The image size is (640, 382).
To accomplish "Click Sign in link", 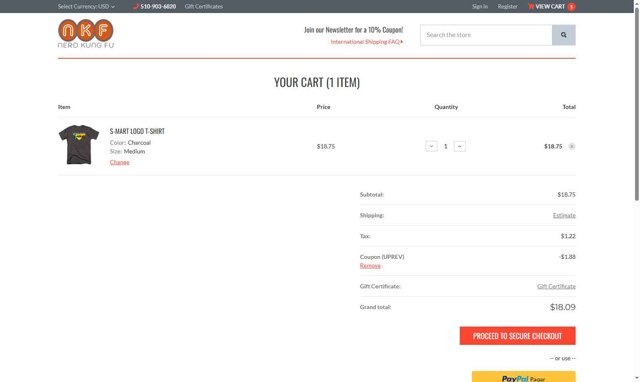I will pyautogui.click(x=480, y=7).
